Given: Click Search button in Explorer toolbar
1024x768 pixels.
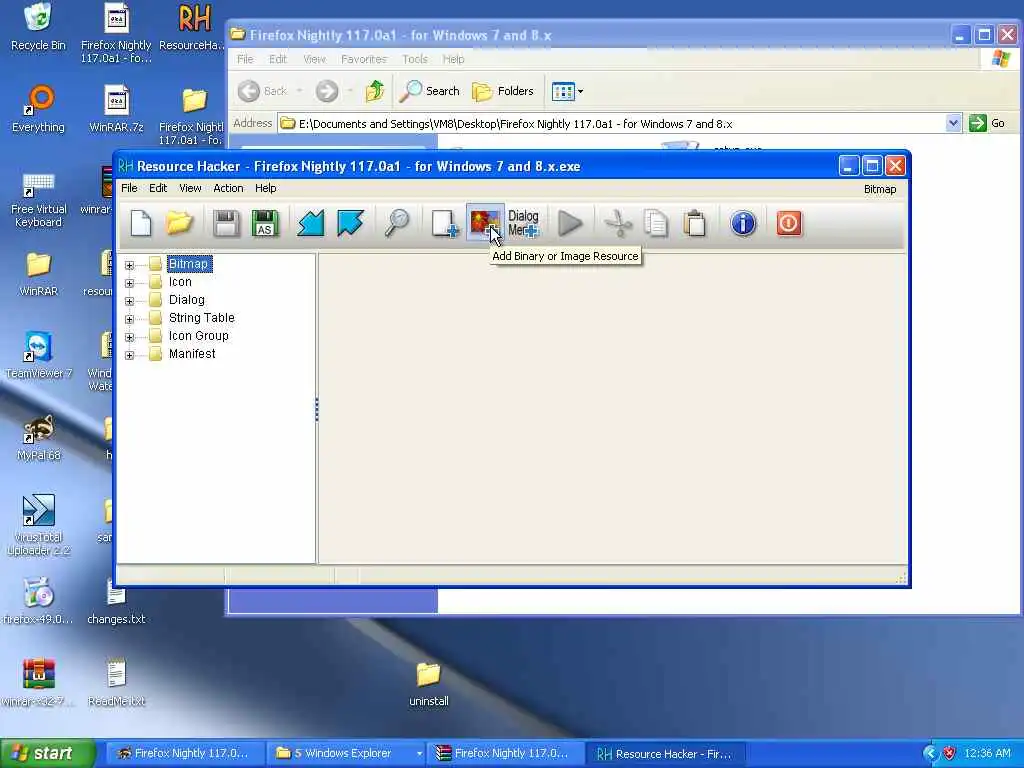Looking at the screenshot, I should coord(430,91).
